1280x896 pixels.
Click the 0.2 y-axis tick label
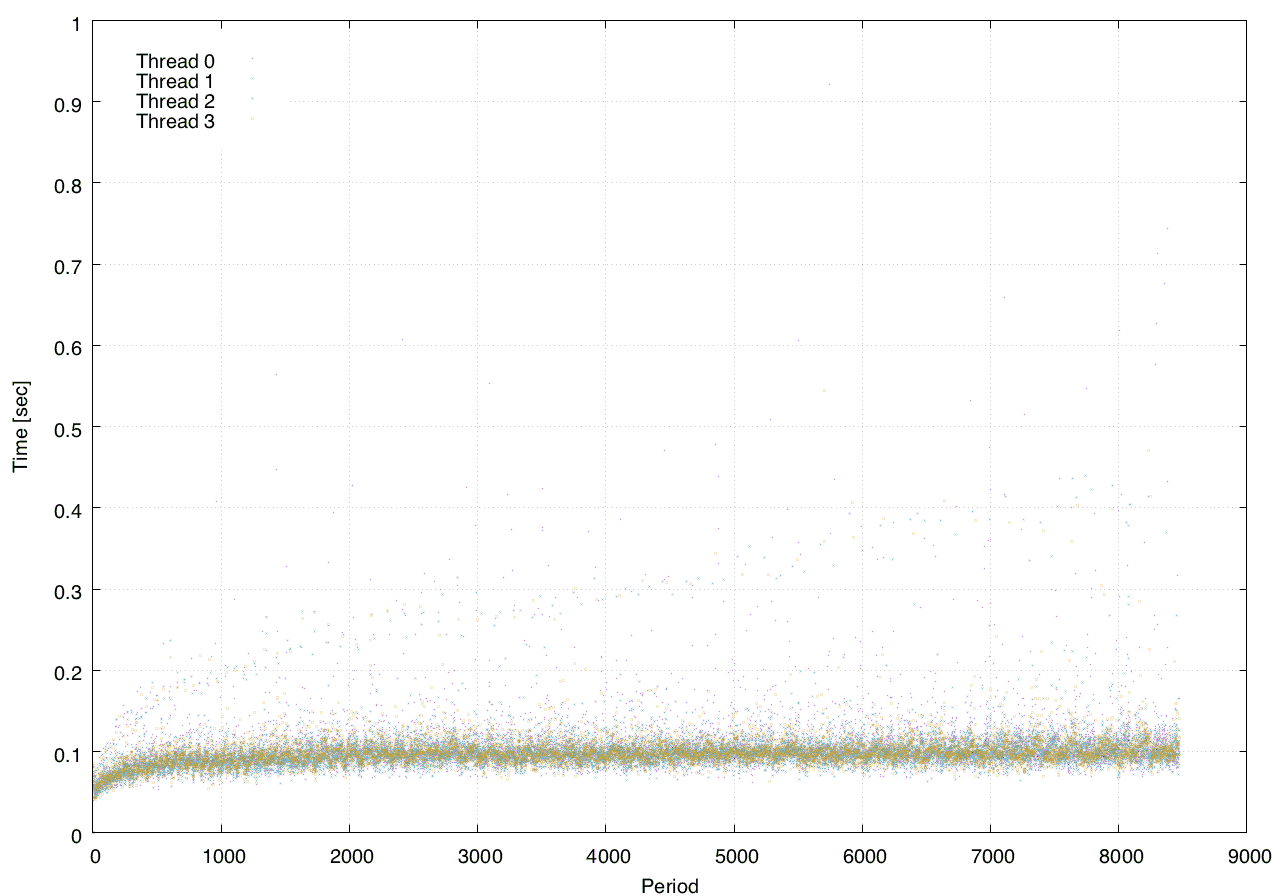(67, 671)
